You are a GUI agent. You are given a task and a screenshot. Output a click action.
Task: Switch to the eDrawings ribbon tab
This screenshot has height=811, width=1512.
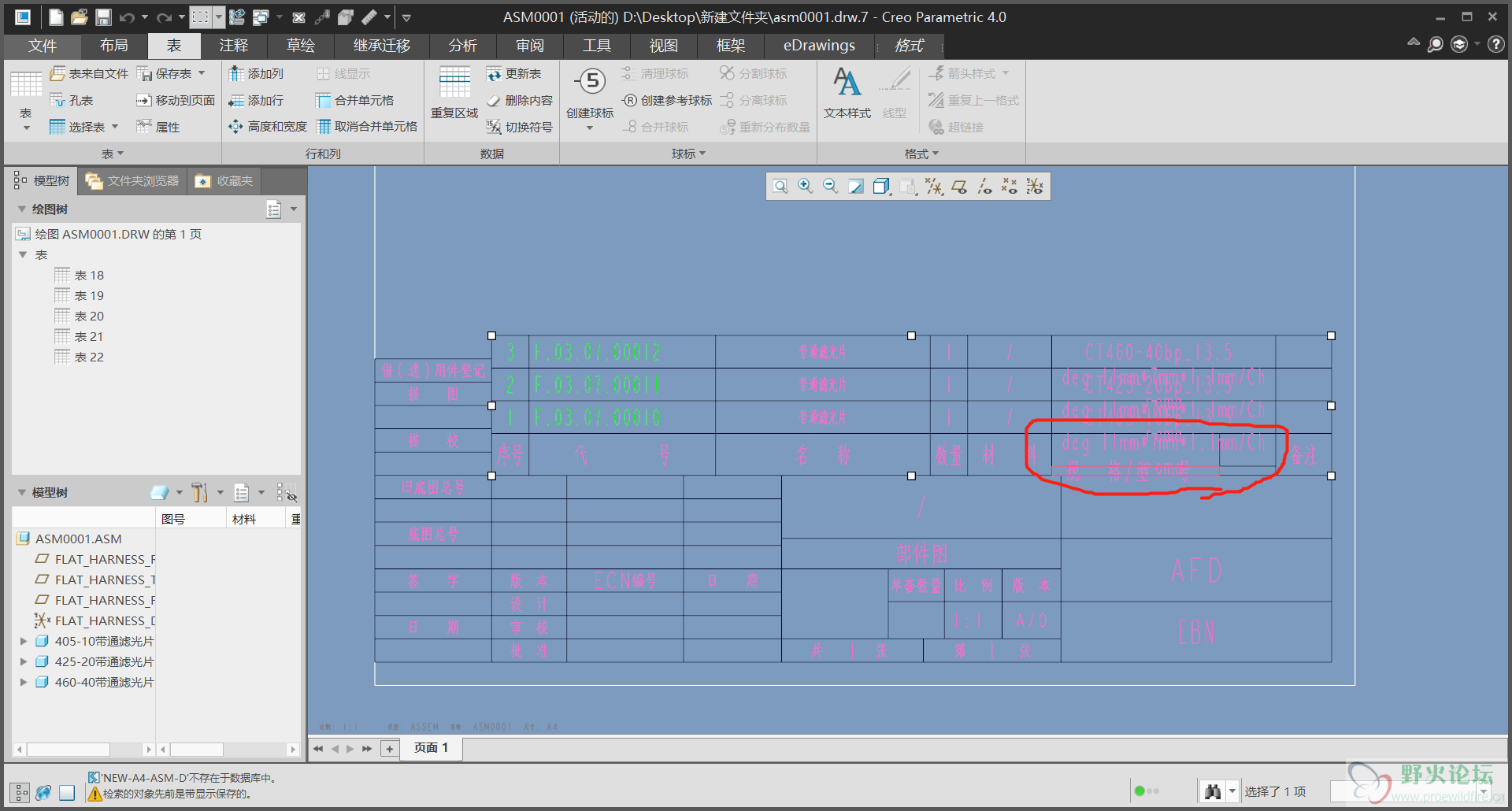819,46
